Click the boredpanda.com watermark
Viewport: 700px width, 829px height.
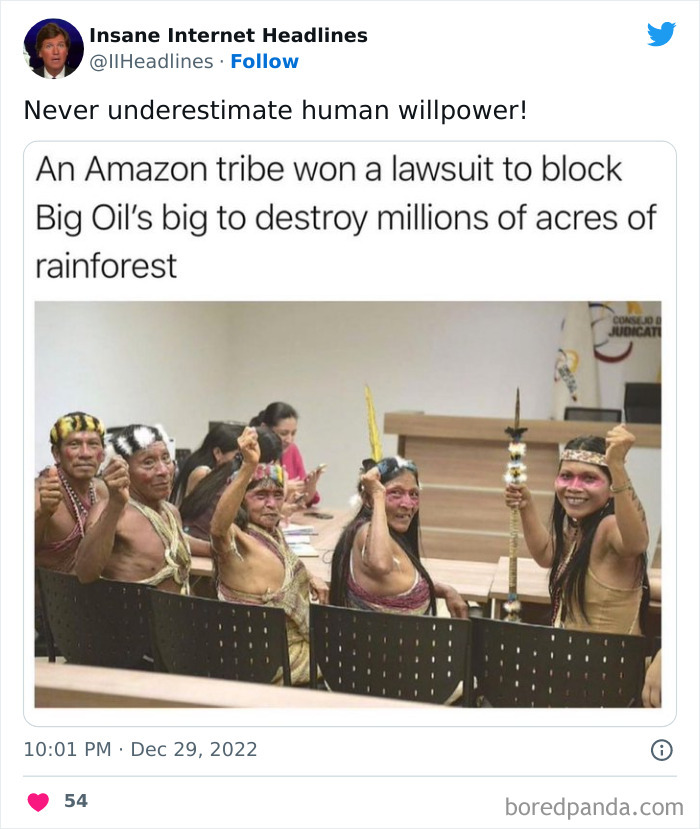(x=594, y=807)
